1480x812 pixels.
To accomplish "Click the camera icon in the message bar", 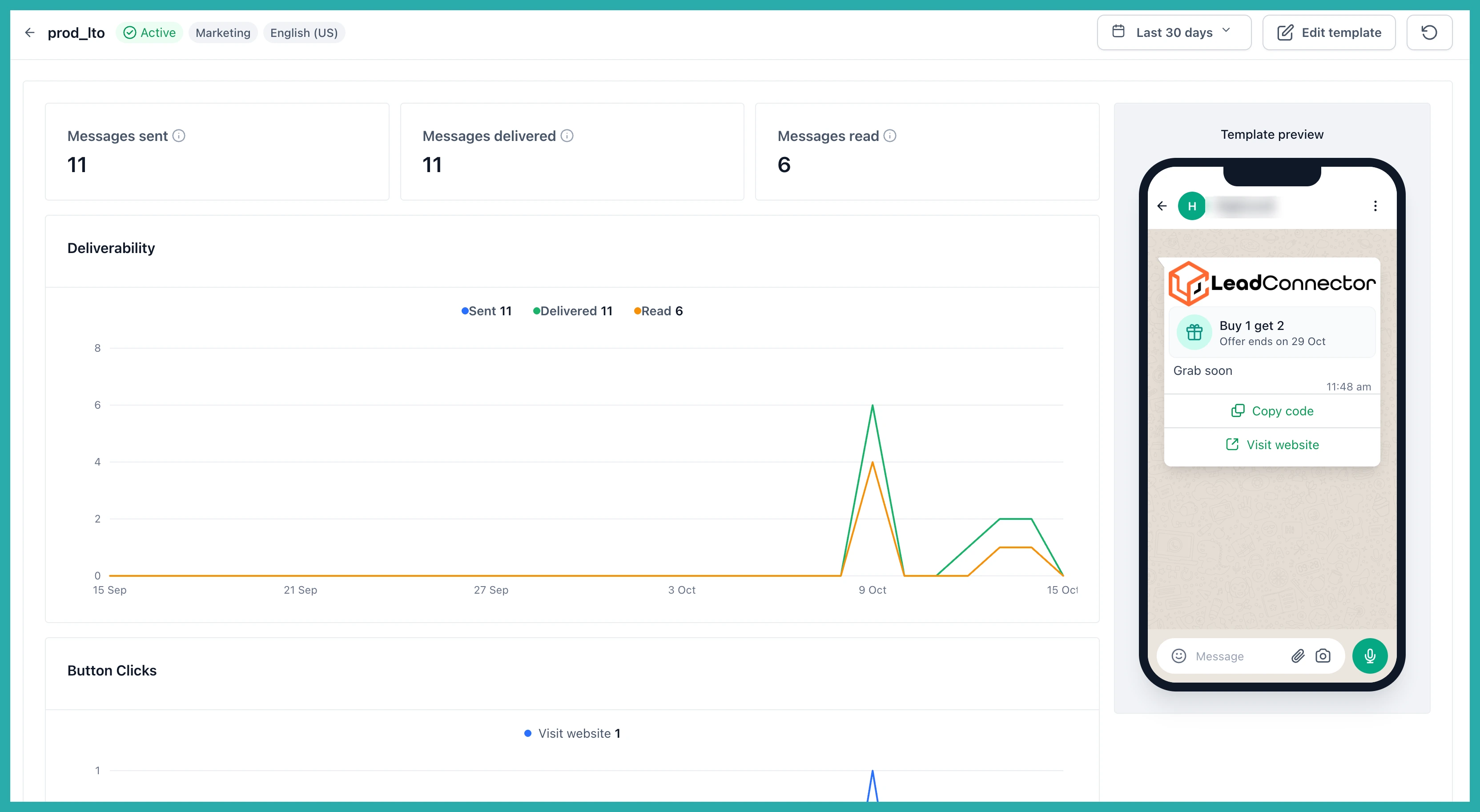I will pos(1323,655).
